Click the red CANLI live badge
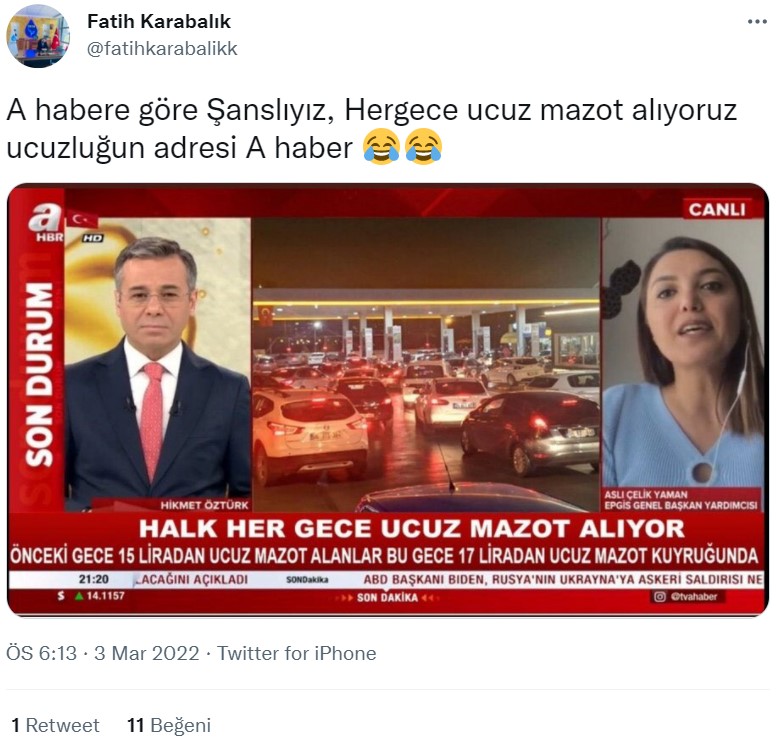The image size is (776, 742). pos(717,209)
